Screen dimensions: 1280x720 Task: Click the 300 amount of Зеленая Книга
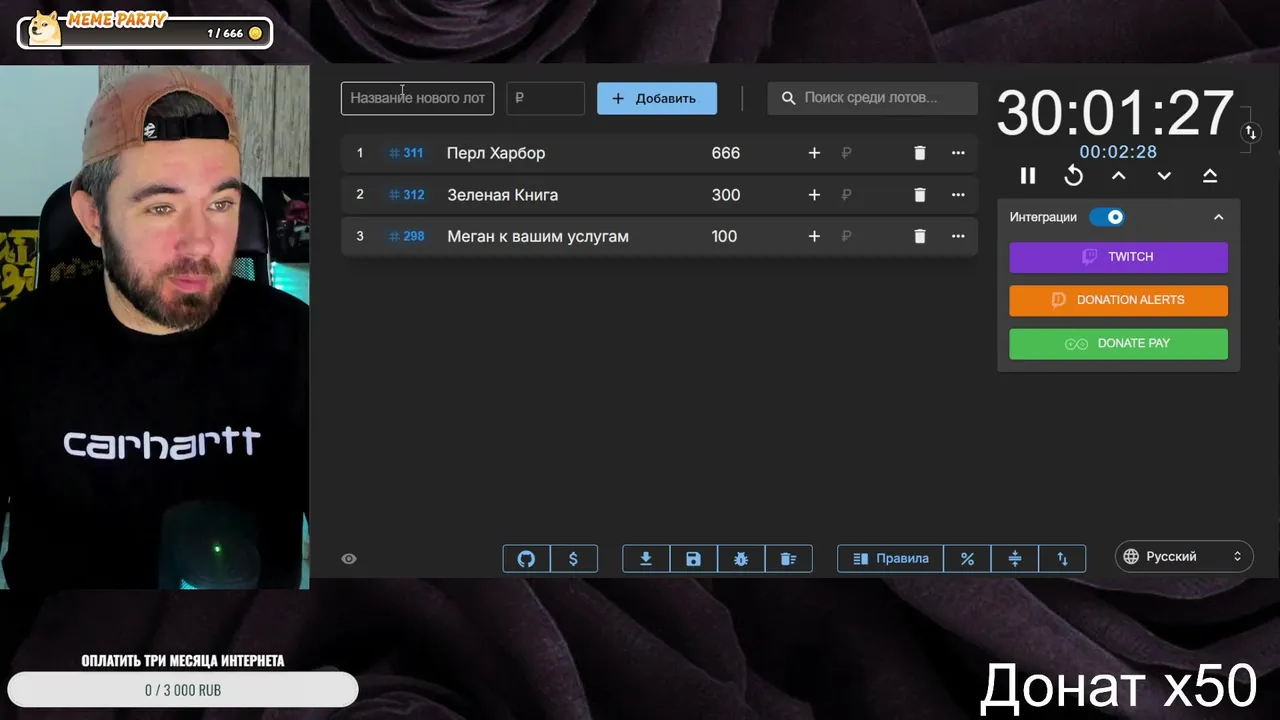[726, 195]
